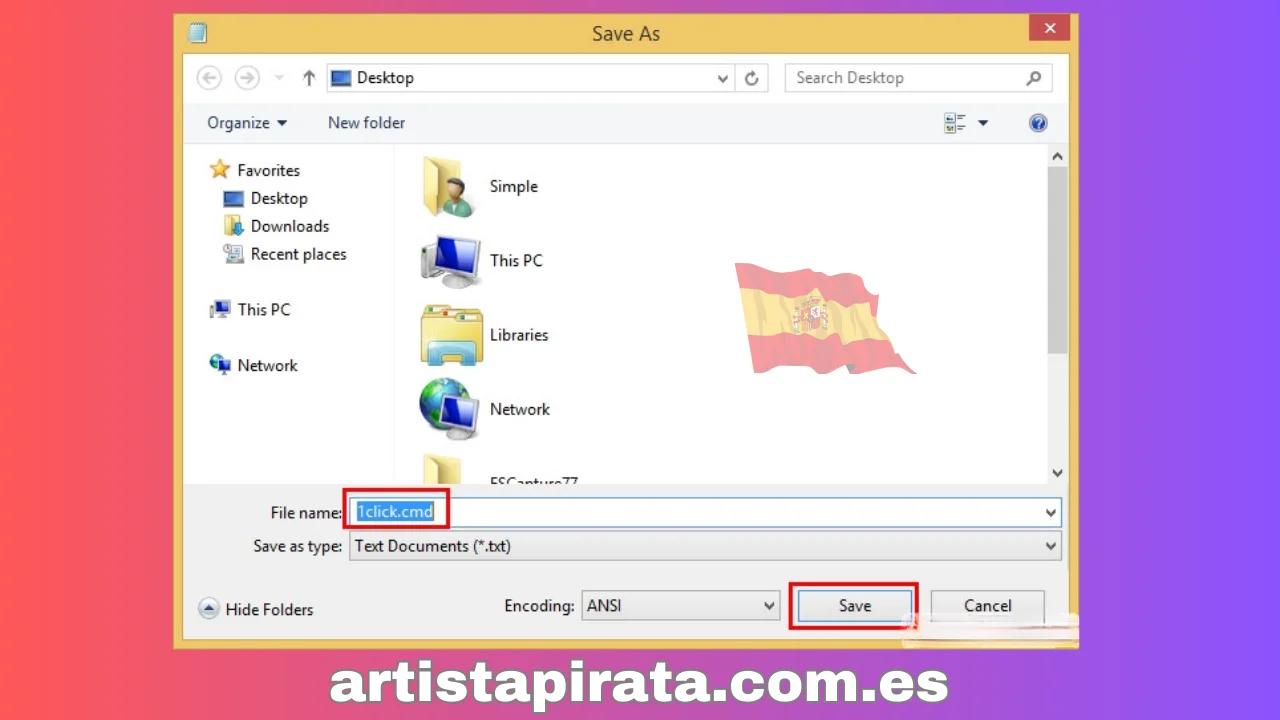The image size is (1280, 720).
Task: Open the Help question mark icon
Action: (1038, 123)
